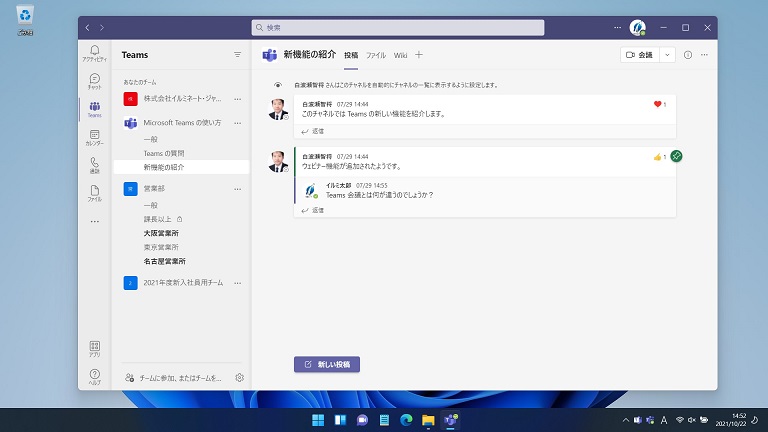Select the 大阪営業所 channel

[161, 233]
